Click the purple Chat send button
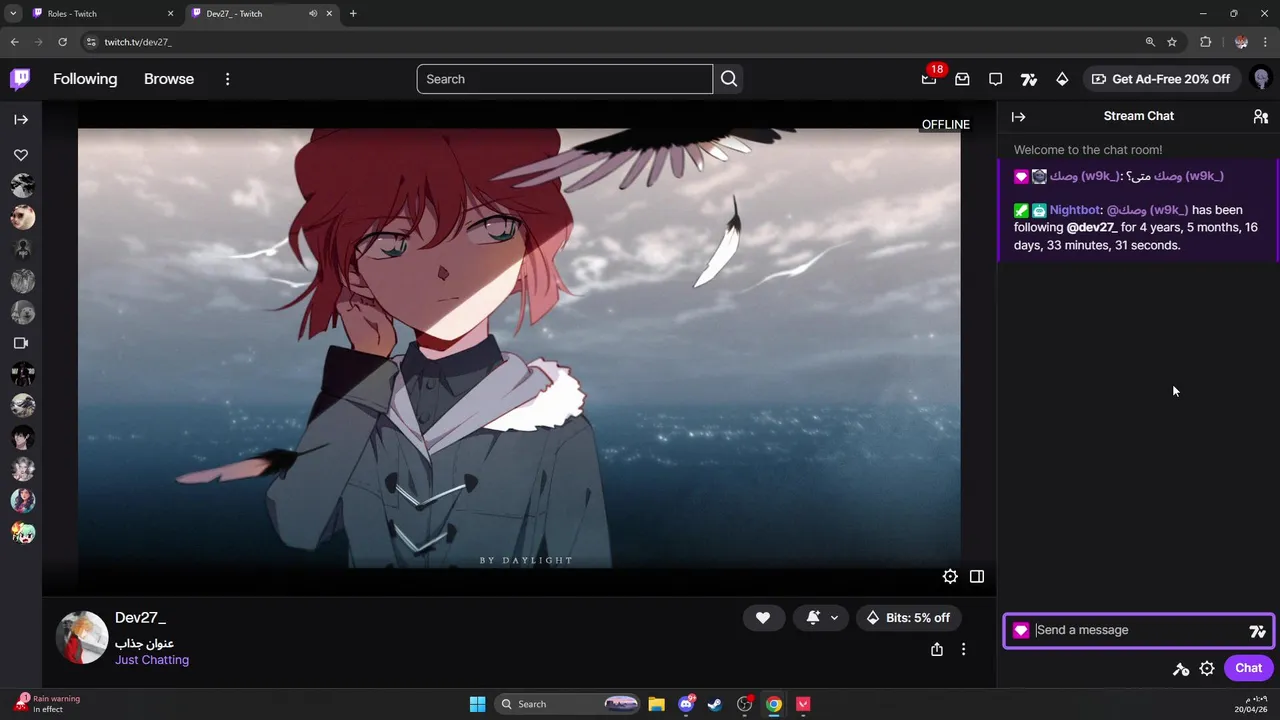Viewport: 1280px width, 720px height. [1248, 668]
